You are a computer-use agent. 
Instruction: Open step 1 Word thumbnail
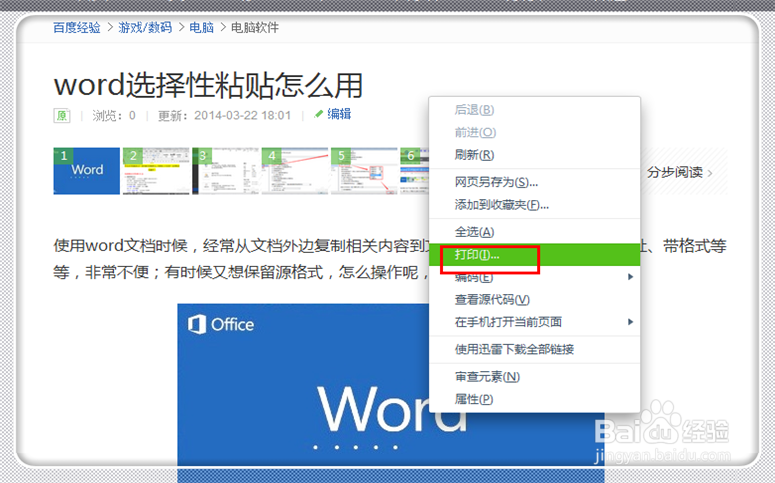[x=86, y=171]
